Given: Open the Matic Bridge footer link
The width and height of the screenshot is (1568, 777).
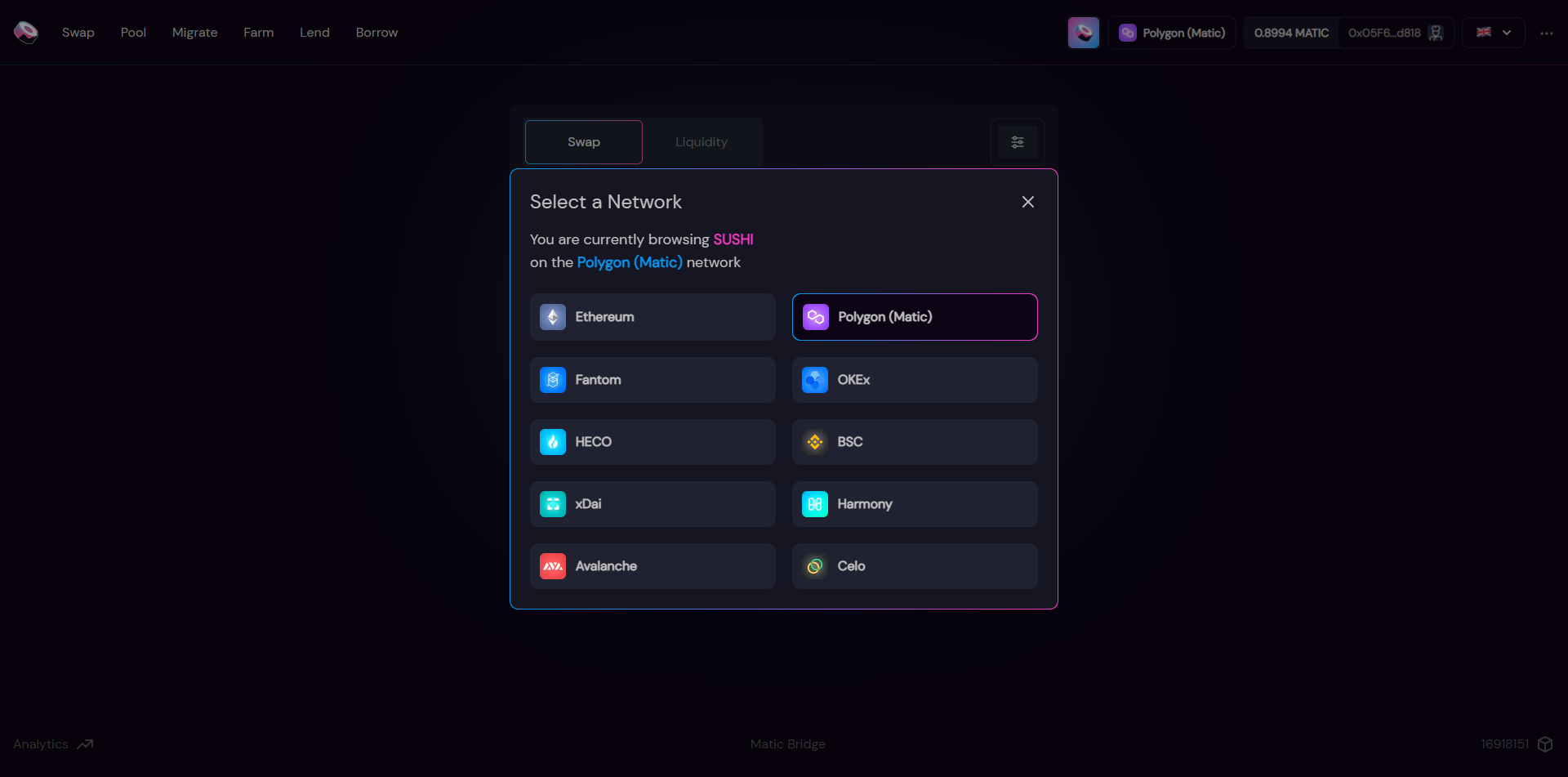Looking at the screenshot, I should point(788,744).
